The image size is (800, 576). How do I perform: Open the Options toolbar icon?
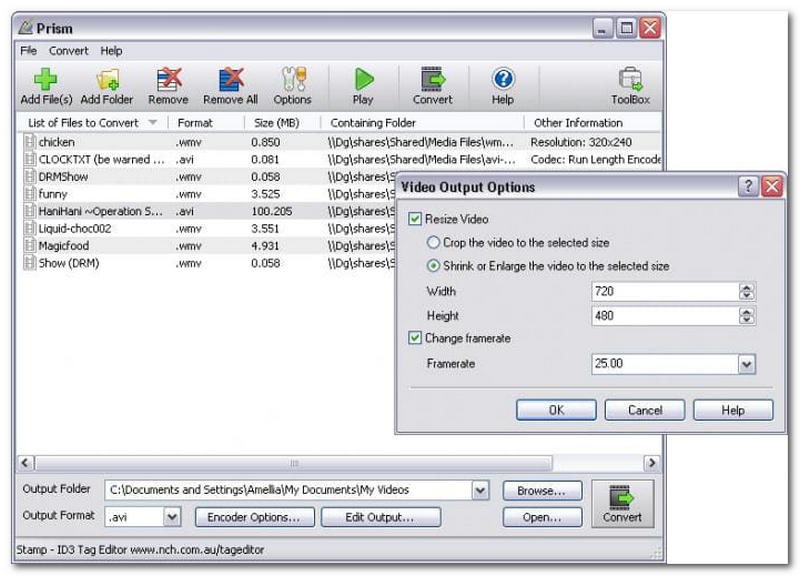[x=292, y=80]
